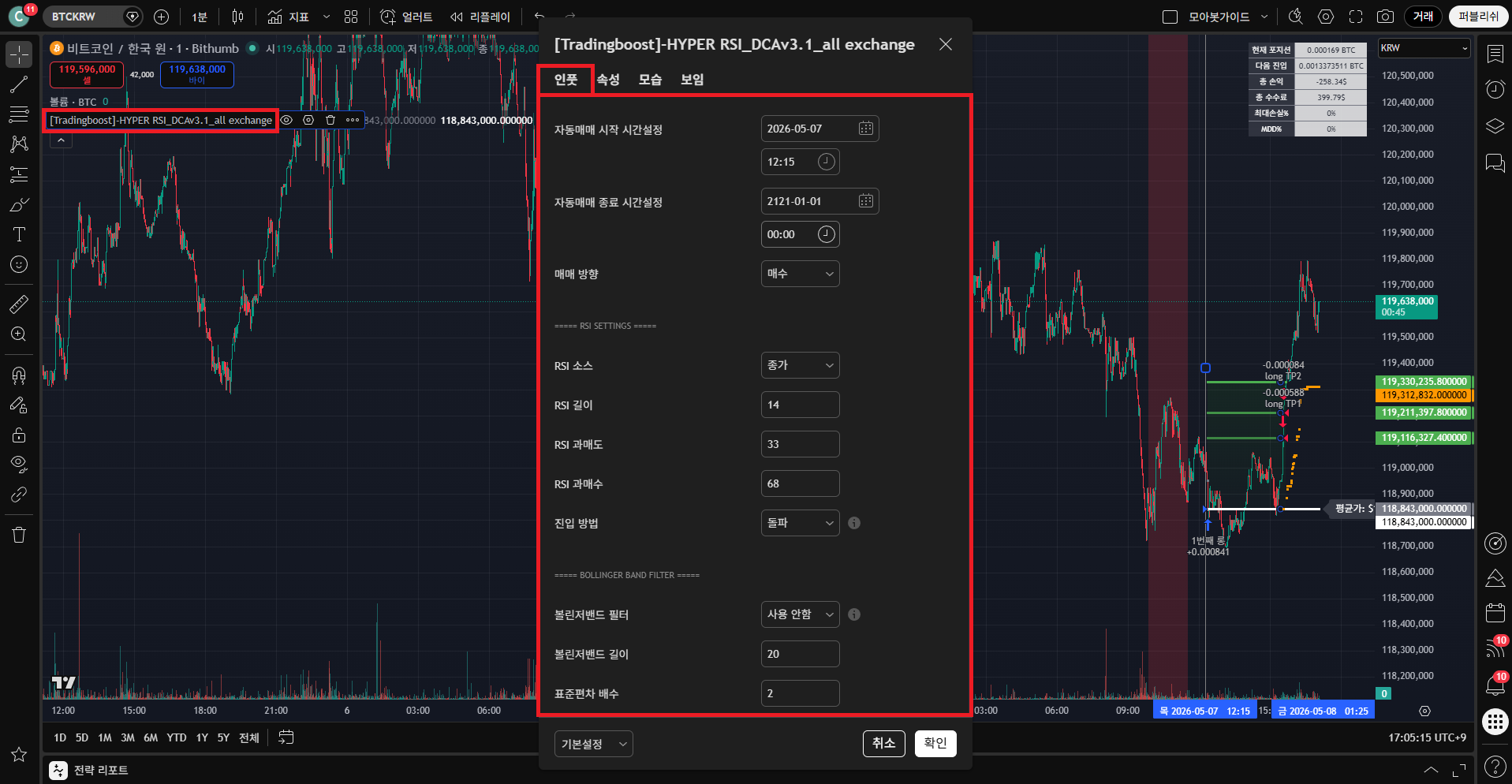
Task: Add symbol with plus compare icon
Action: coord(161,17)
